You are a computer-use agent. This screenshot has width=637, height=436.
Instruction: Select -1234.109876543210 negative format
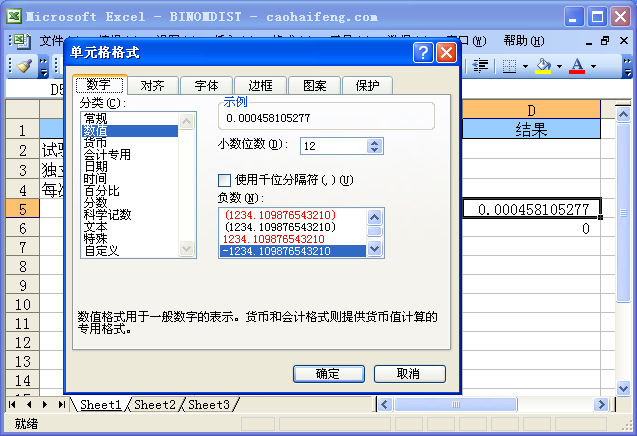tap(292, 251)
